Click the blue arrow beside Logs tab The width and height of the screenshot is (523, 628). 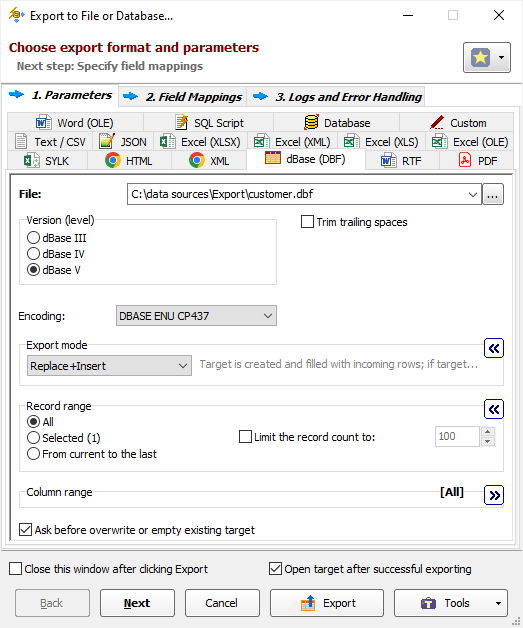click(x=260, y=96)
